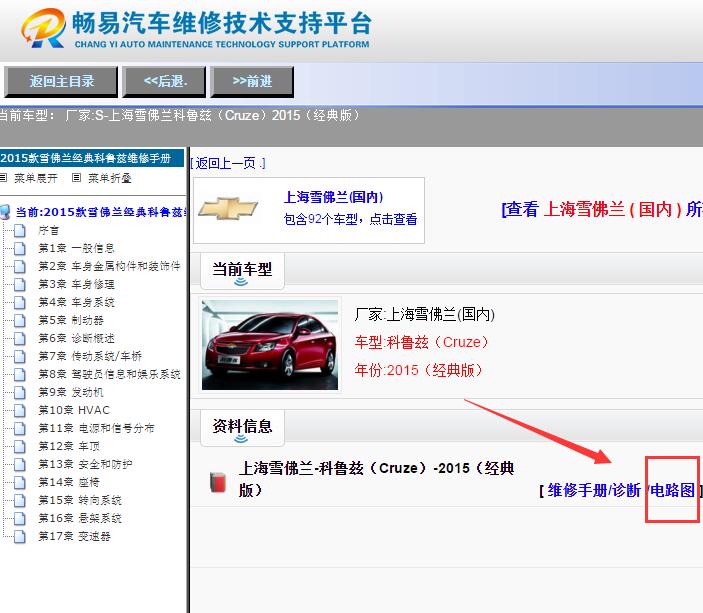Screen dimensions: 703x613
Task: Open 第14章 座椅
Action: tap(69, 482)
